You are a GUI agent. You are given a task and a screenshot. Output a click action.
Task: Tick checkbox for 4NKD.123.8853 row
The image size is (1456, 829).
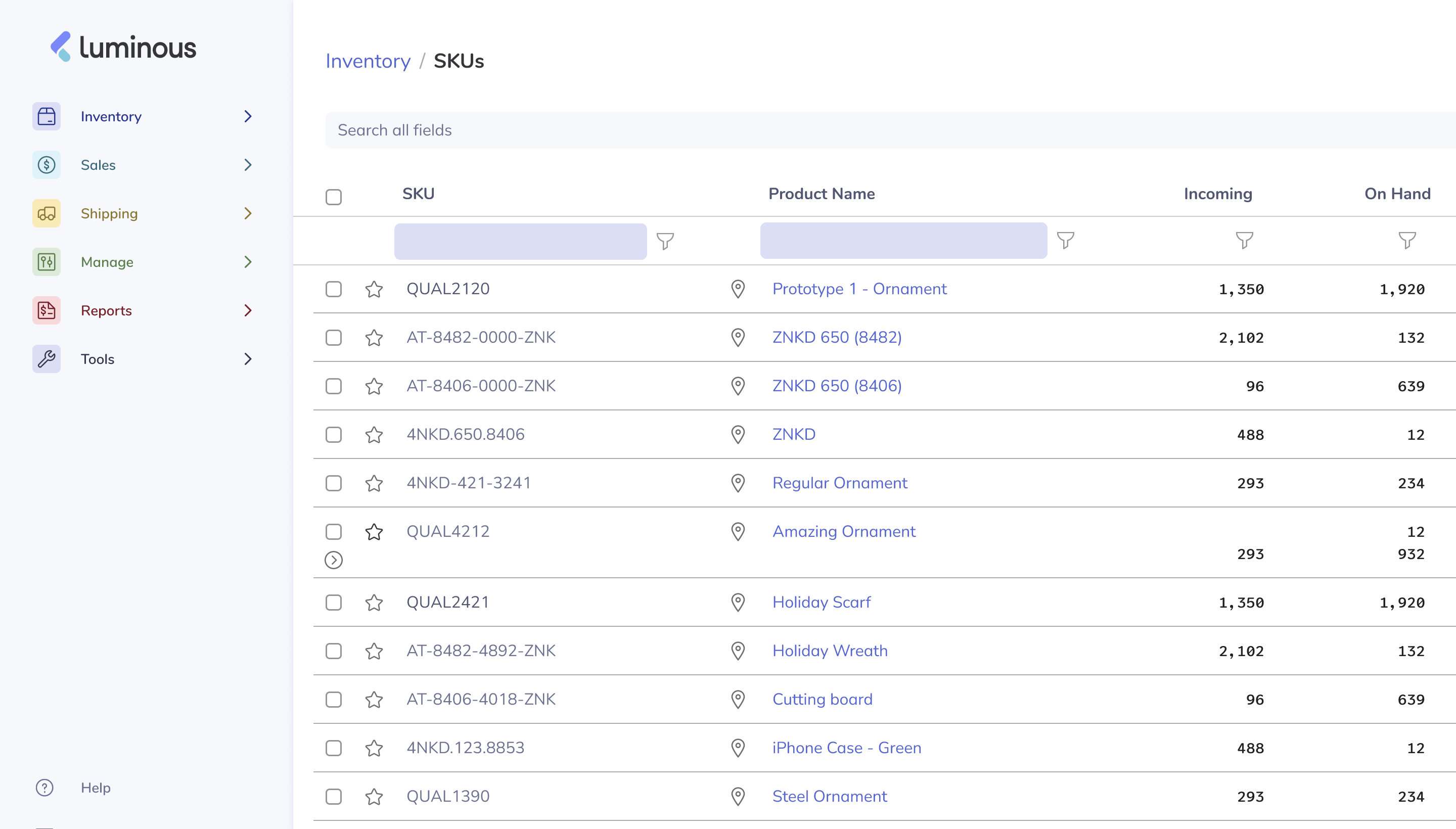(x=334, y=748)
